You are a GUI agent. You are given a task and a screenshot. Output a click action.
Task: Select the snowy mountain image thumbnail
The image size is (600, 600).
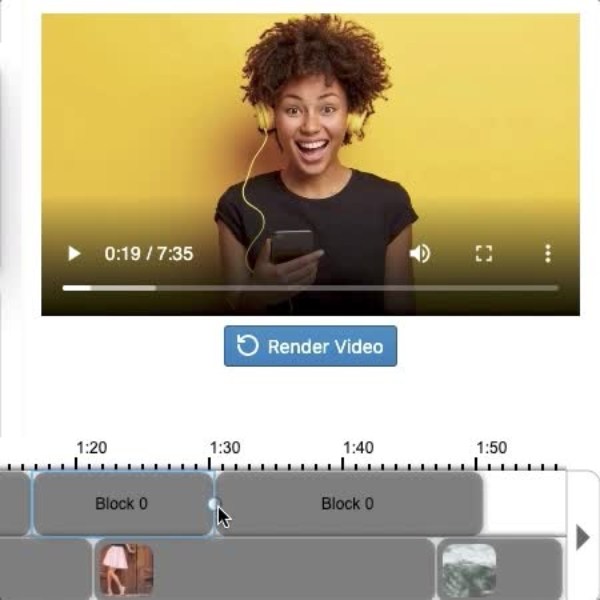[469, 569]
